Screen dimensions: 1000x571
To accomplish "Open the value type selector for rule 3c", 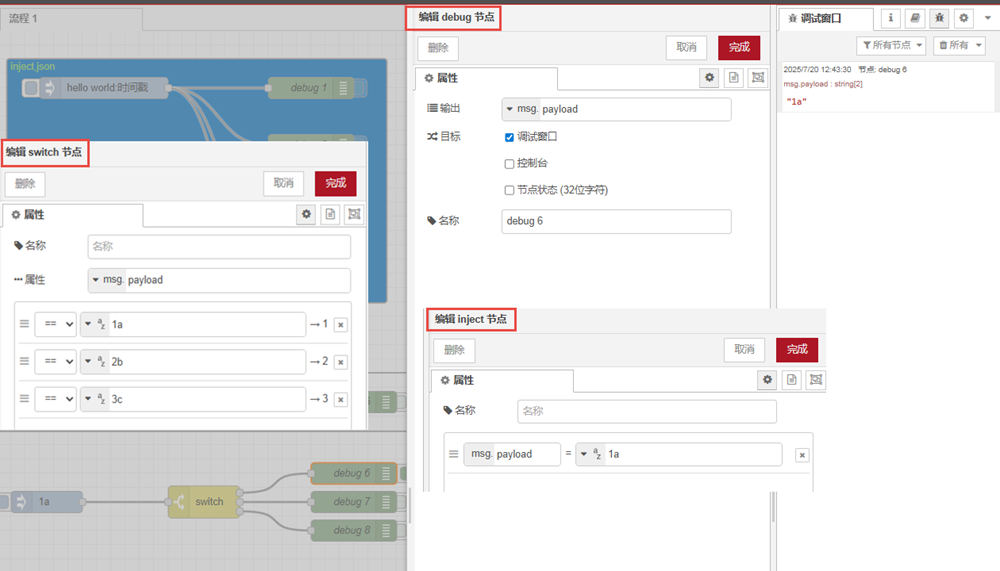I will coord(94,399).
